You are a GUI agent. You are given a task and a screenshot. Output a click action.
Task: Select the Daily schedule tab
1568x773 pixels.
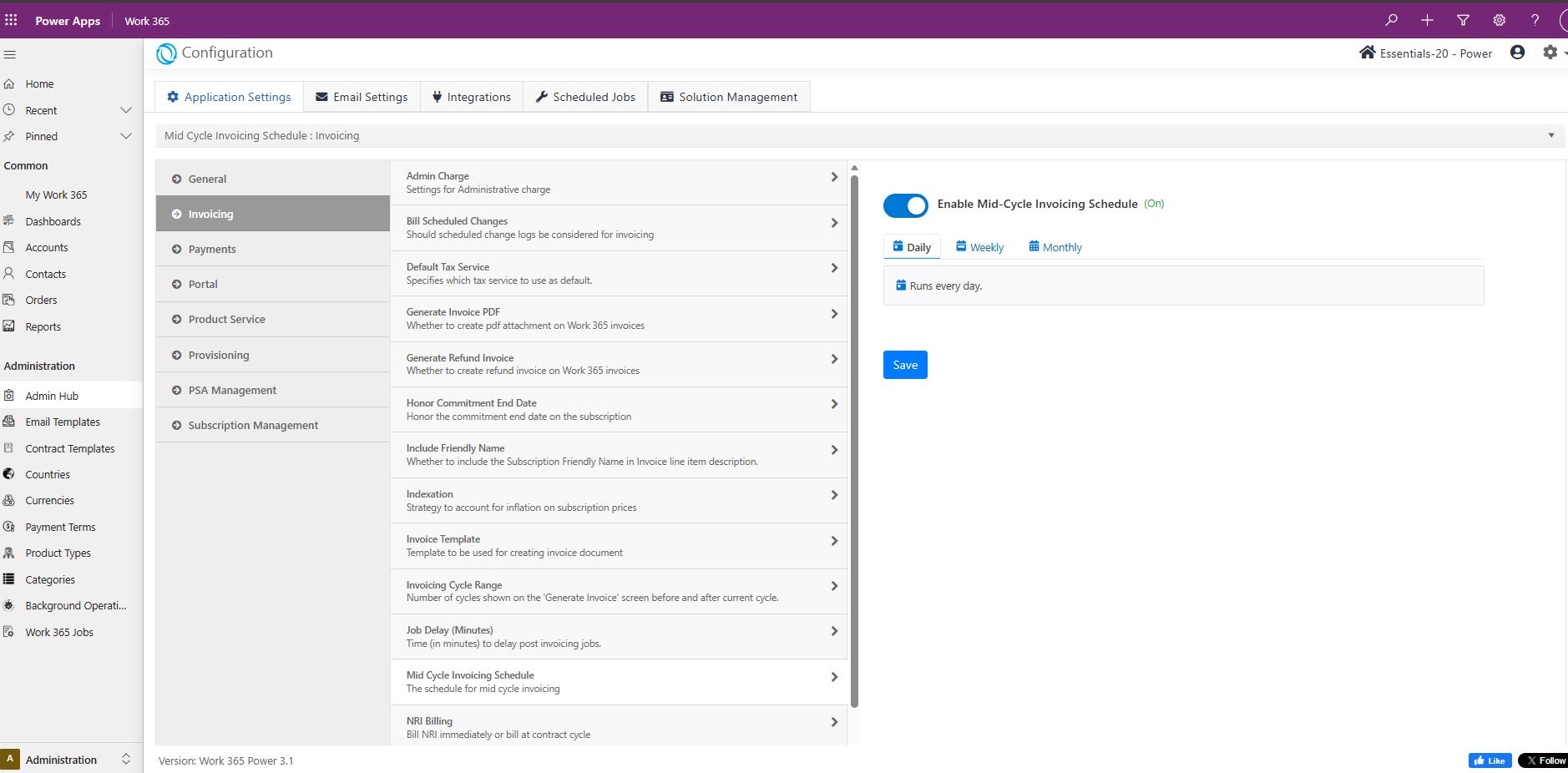[912, 247]
